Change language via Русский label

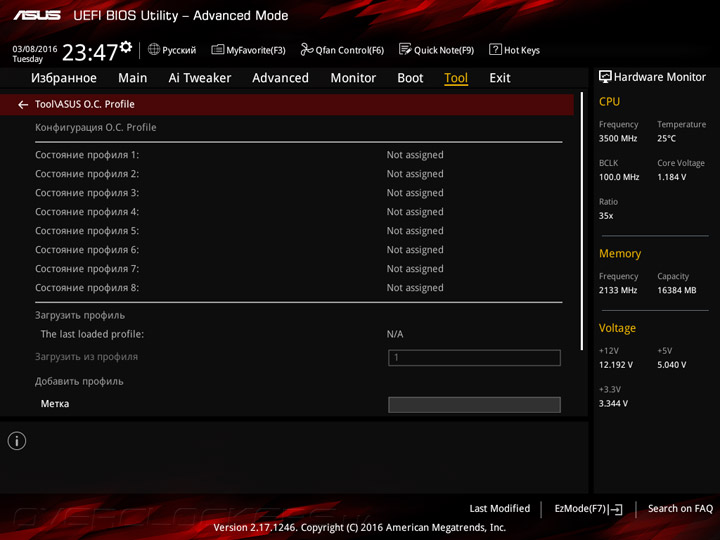pos(179,50)
